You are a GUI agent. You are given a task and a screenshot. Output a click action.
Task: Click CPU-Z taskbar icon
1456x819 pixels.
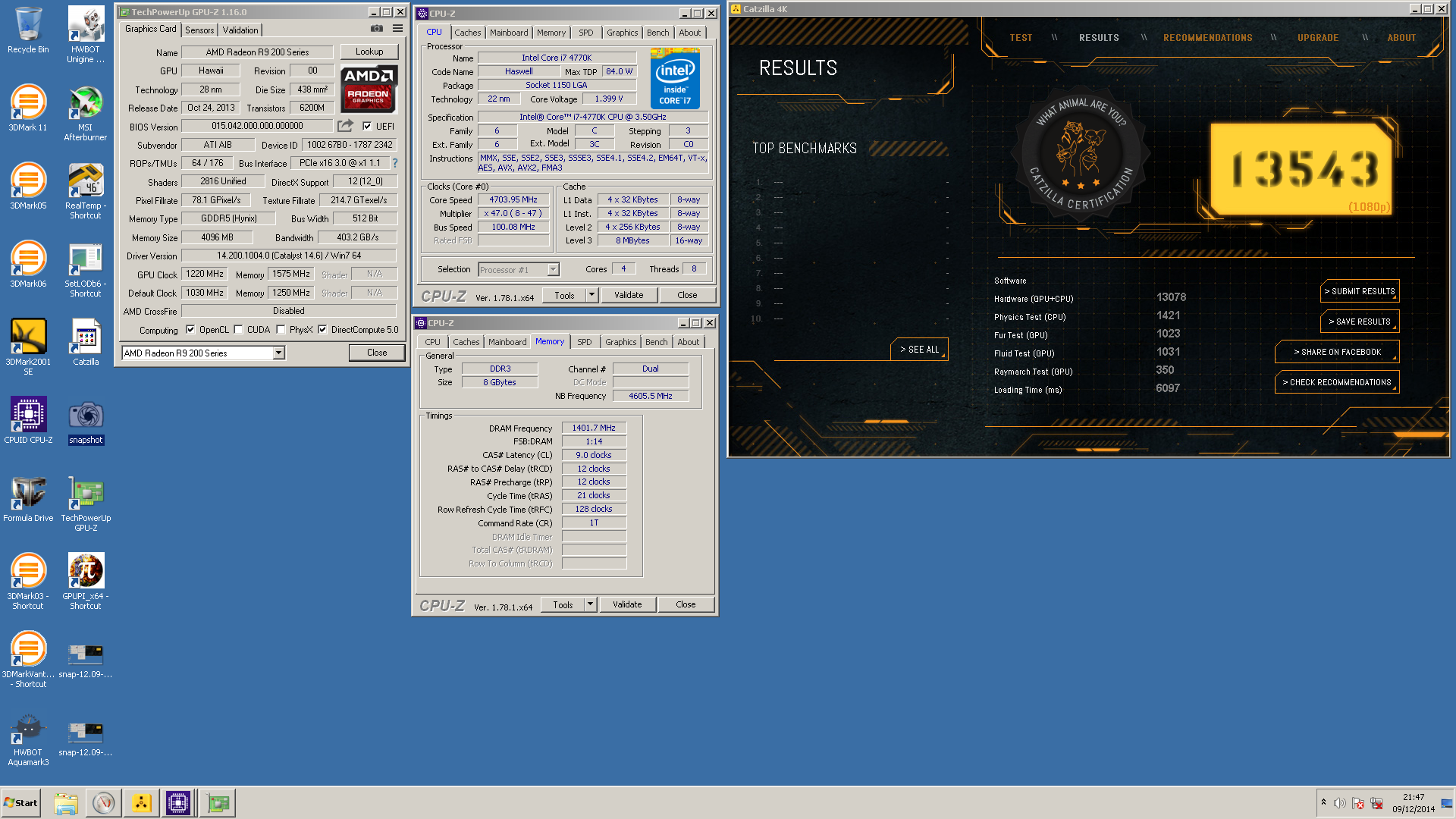tap(178, 803)
